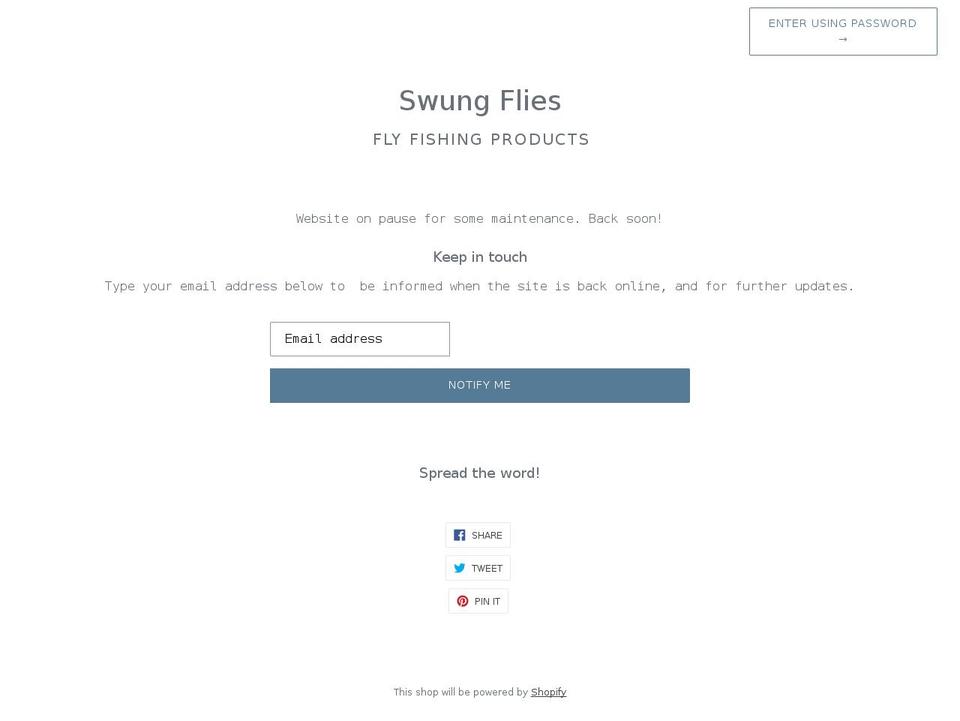Click the 'This shop will be powered by' text
The image size is (960, 721).
tap(461, 691)
